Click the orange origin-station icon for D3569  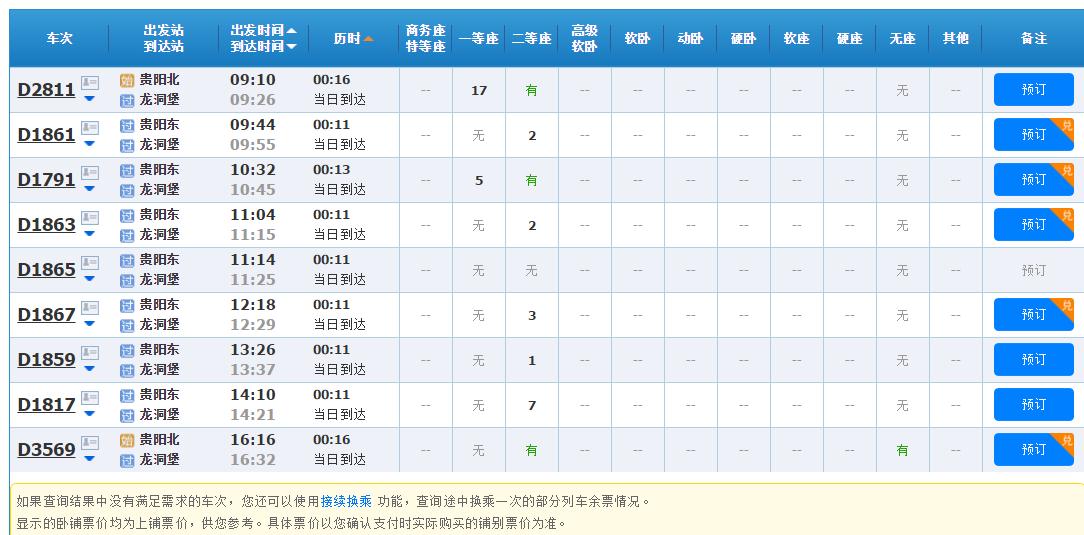click(127, 440)
